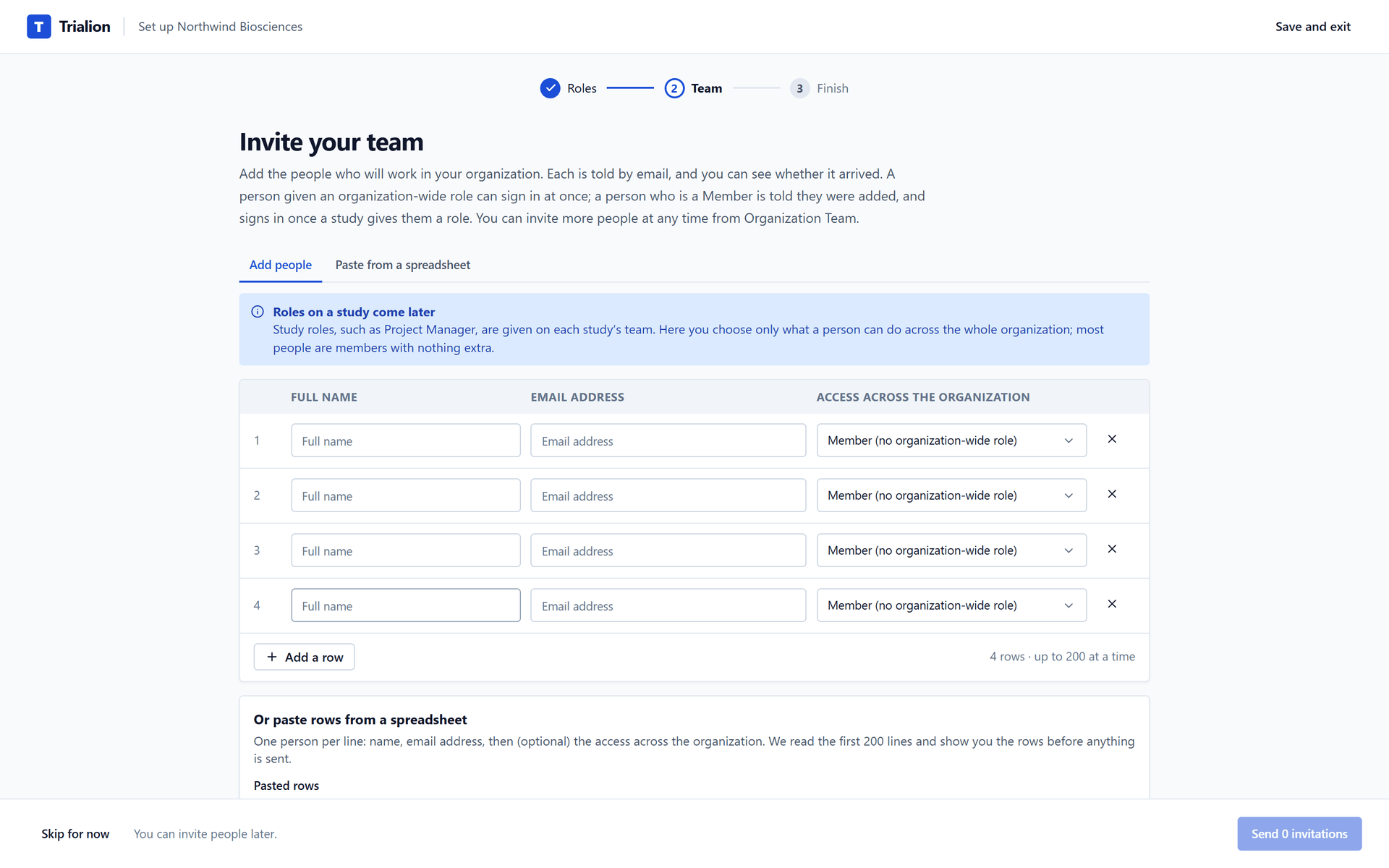1389x868 pixels.
Task: Click Skip for now
Action: tap(75, 834)
